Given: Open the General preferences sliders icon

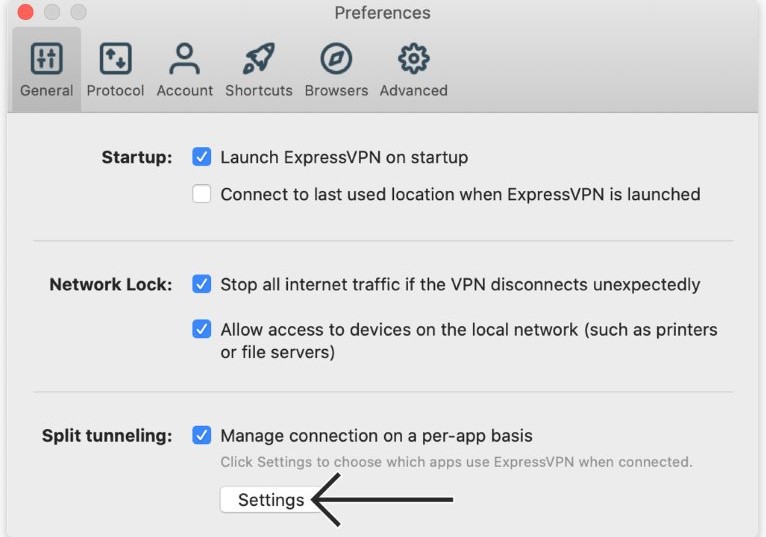Looking at the screenshot, I should coord(46,59).
